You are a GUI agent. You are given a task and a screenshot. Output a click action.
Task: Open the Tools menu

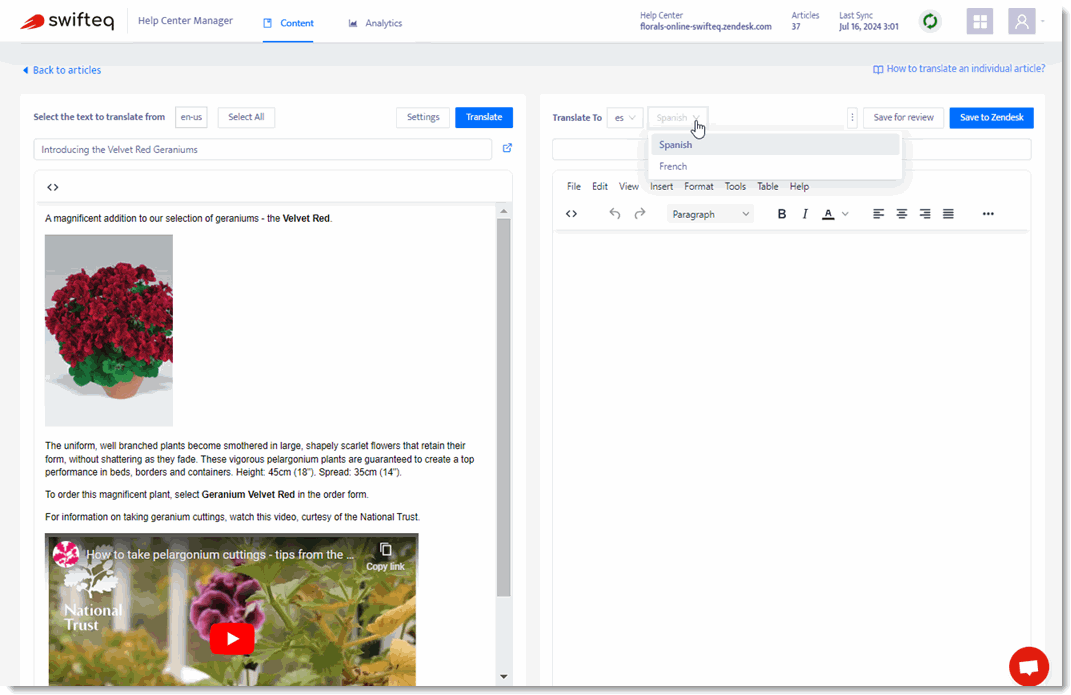coord(735,186)
